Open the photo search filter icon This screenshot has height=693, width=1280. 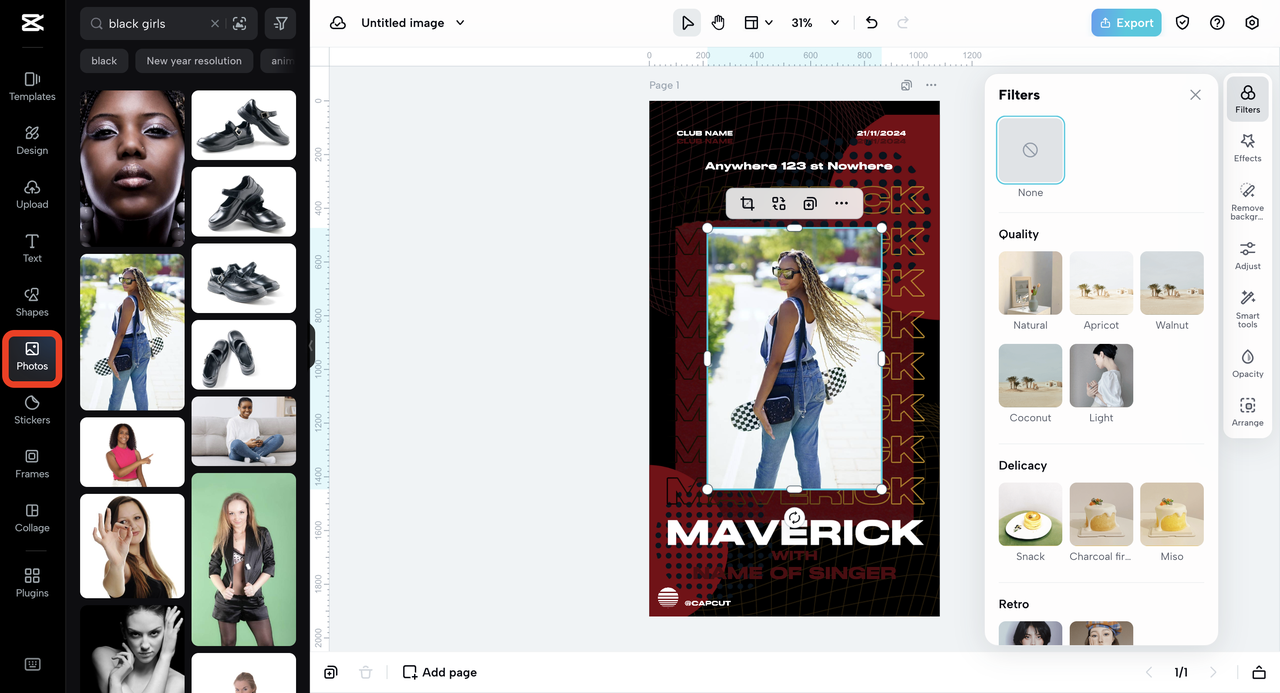click(281, 23)
